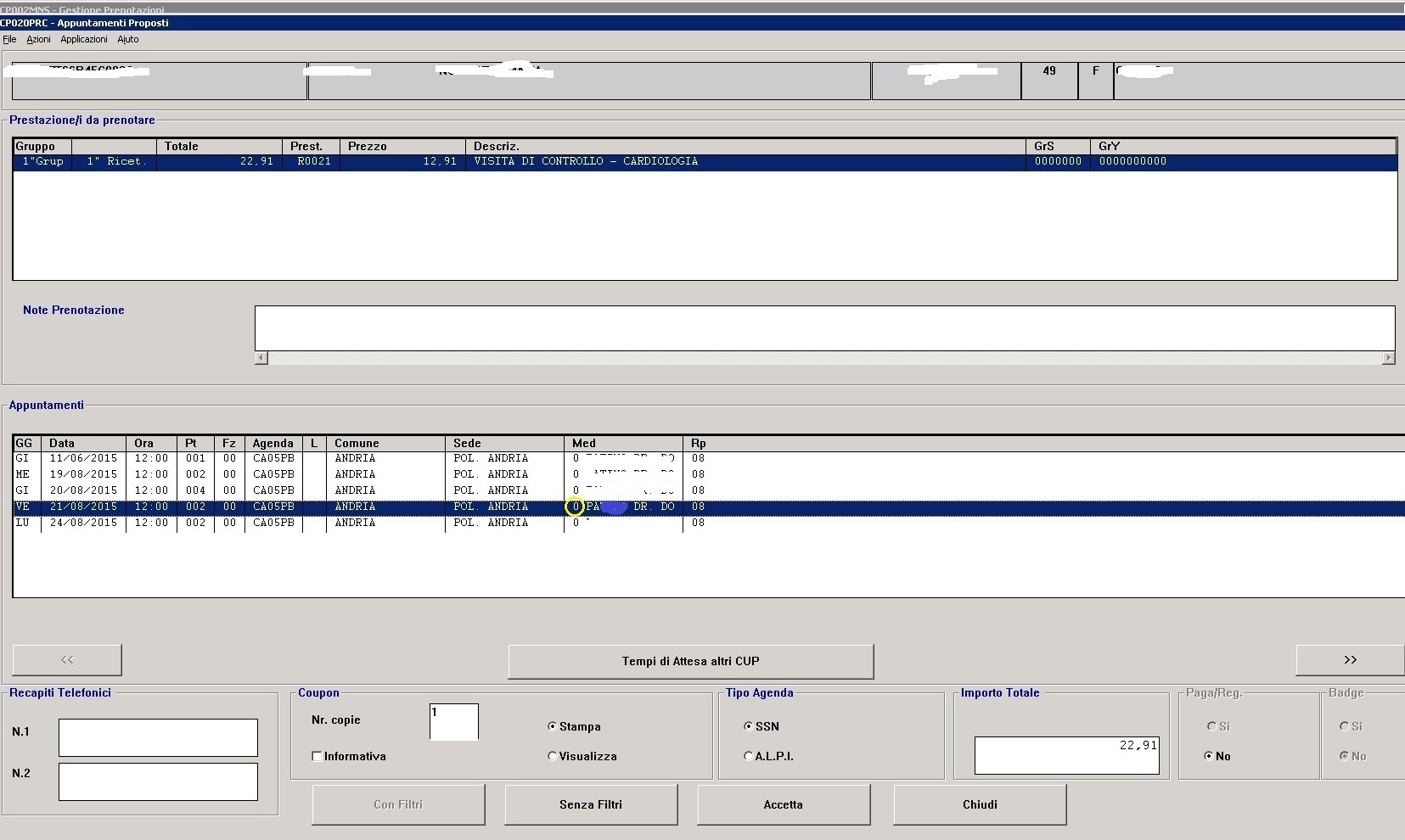The image size is (1405, 840).
Task: Click the previous page '<<' button
Action: (x=67, y=660)
